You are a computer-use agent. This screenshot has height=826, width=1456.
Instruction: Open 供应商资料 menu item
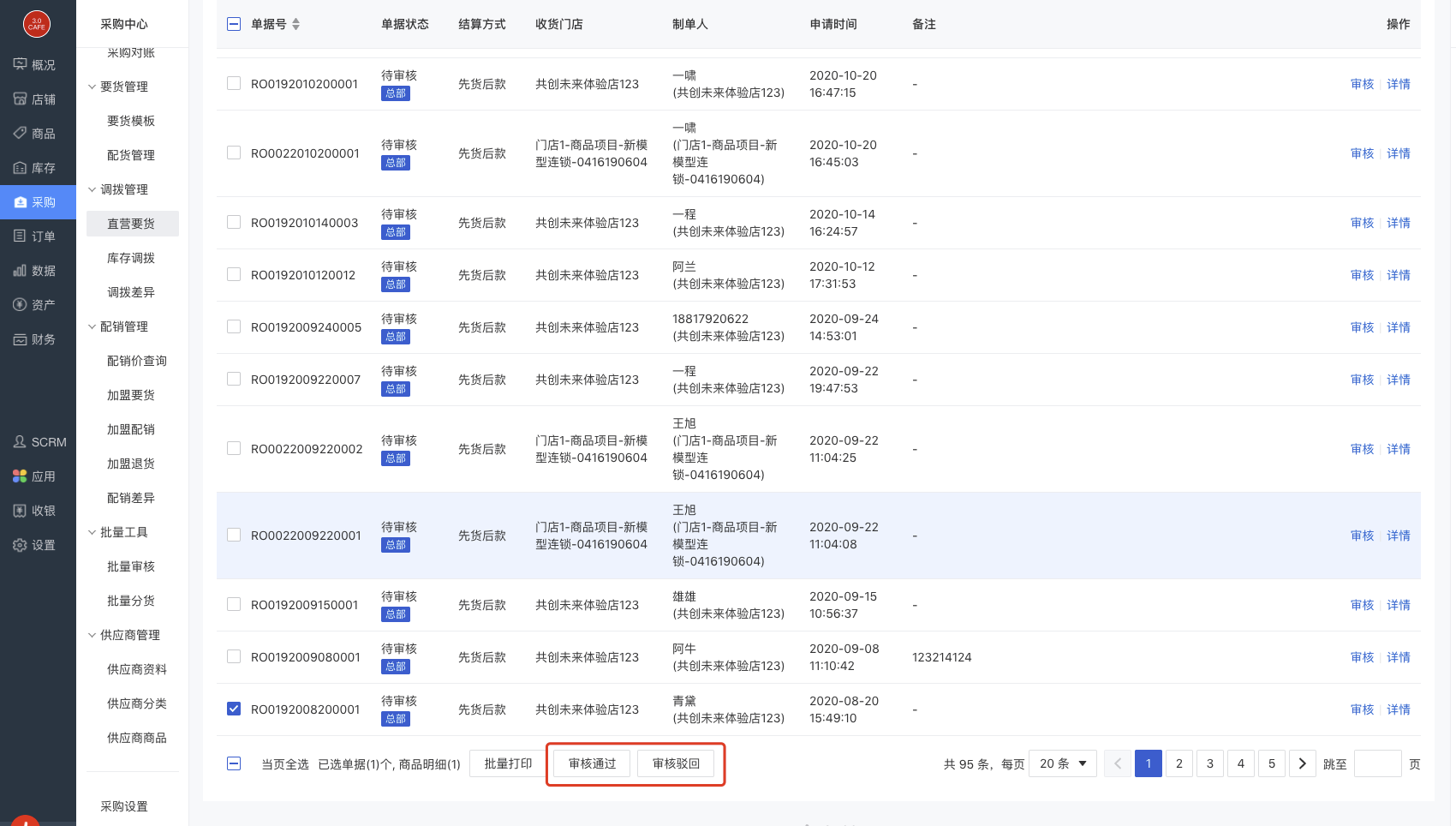[137, 669]
